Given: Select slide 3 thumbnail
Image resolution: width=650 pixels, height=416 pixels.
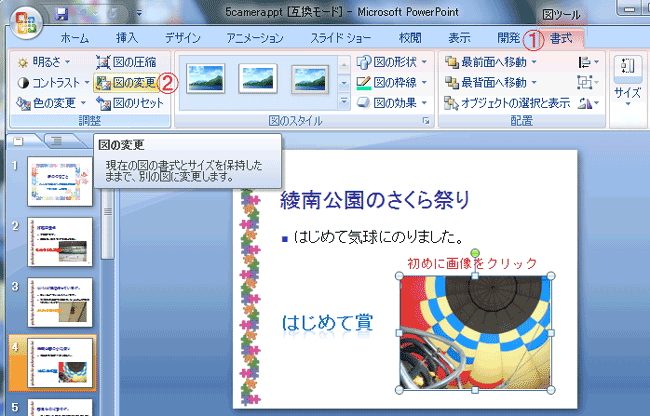Looking at the screenshot, I should (60, 302).
